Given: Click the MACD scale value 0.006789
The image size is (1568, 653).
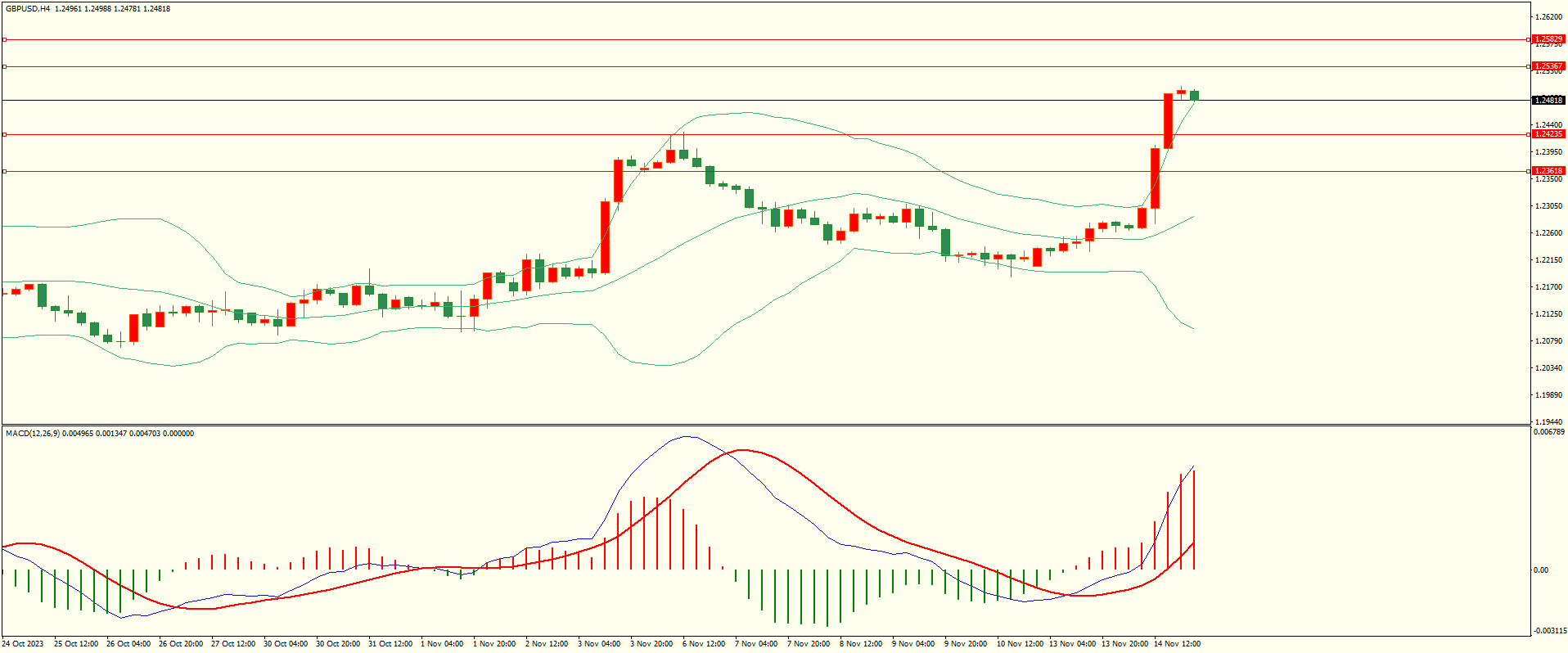Looking at the screenshot, I should (x=1549, y=432).
